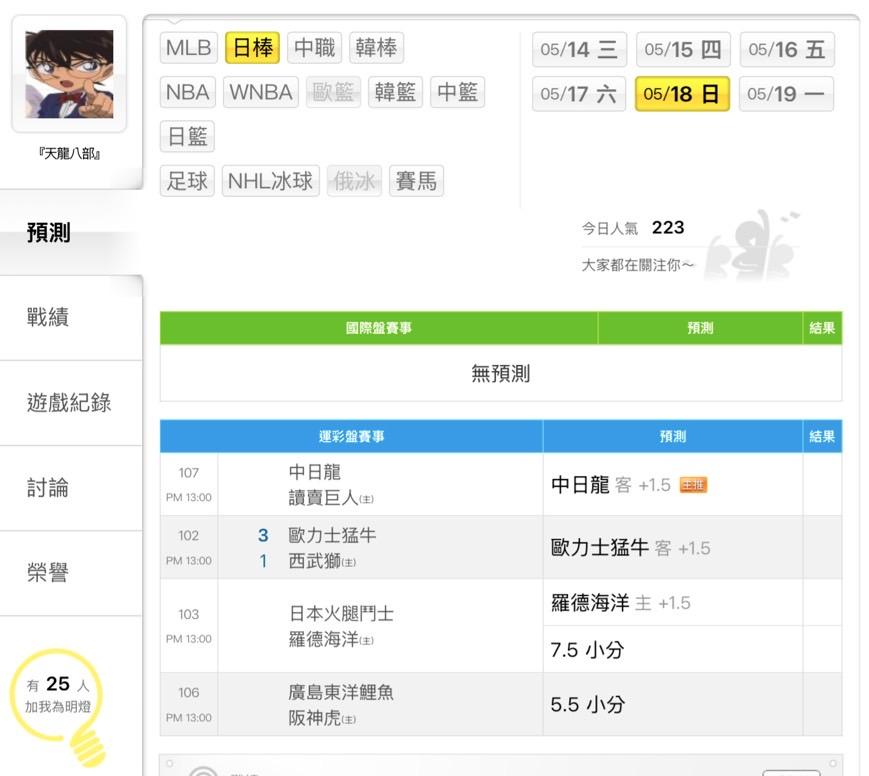
Task: Click game number 106 cell
Action: point(189,704)
